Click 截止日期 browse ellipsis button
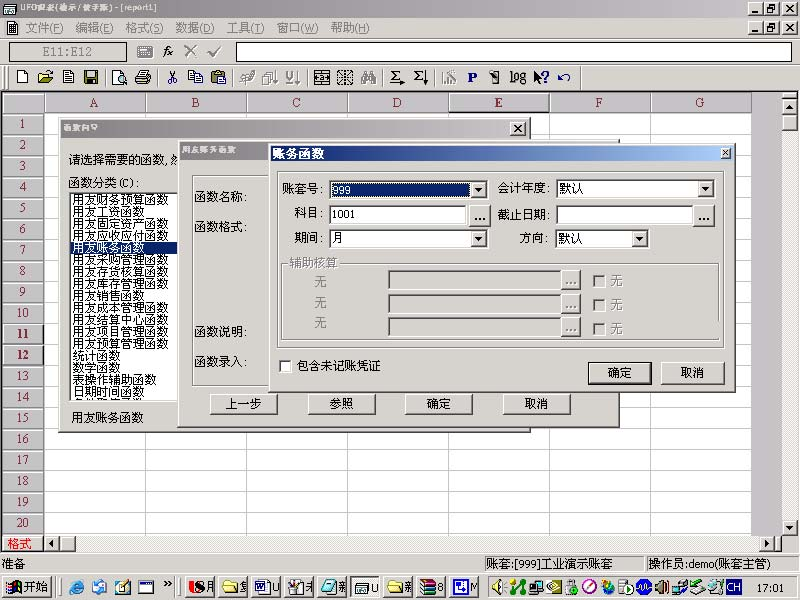Viewport: 800px width, 600px height. (x=704, y=215)
